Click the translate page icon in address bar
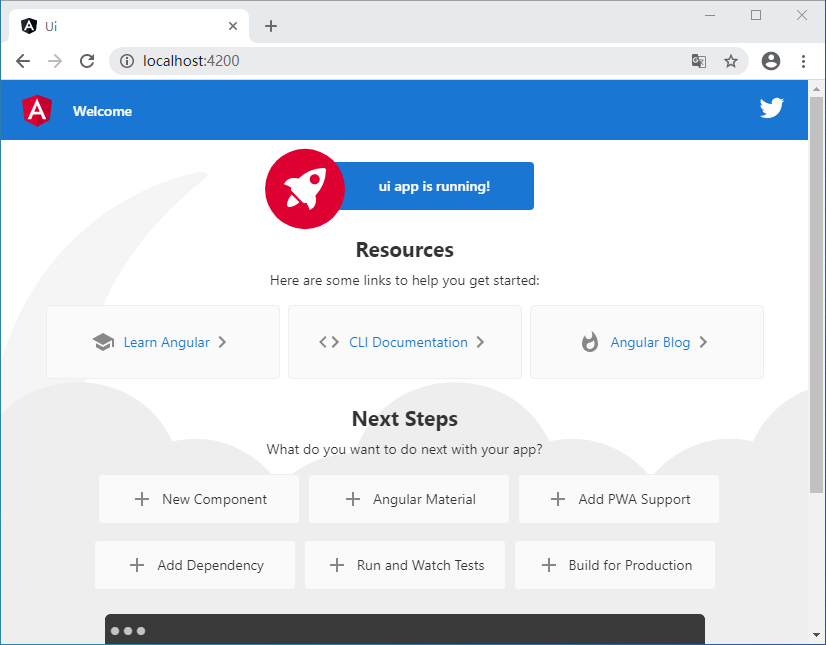 coord(699,61)
